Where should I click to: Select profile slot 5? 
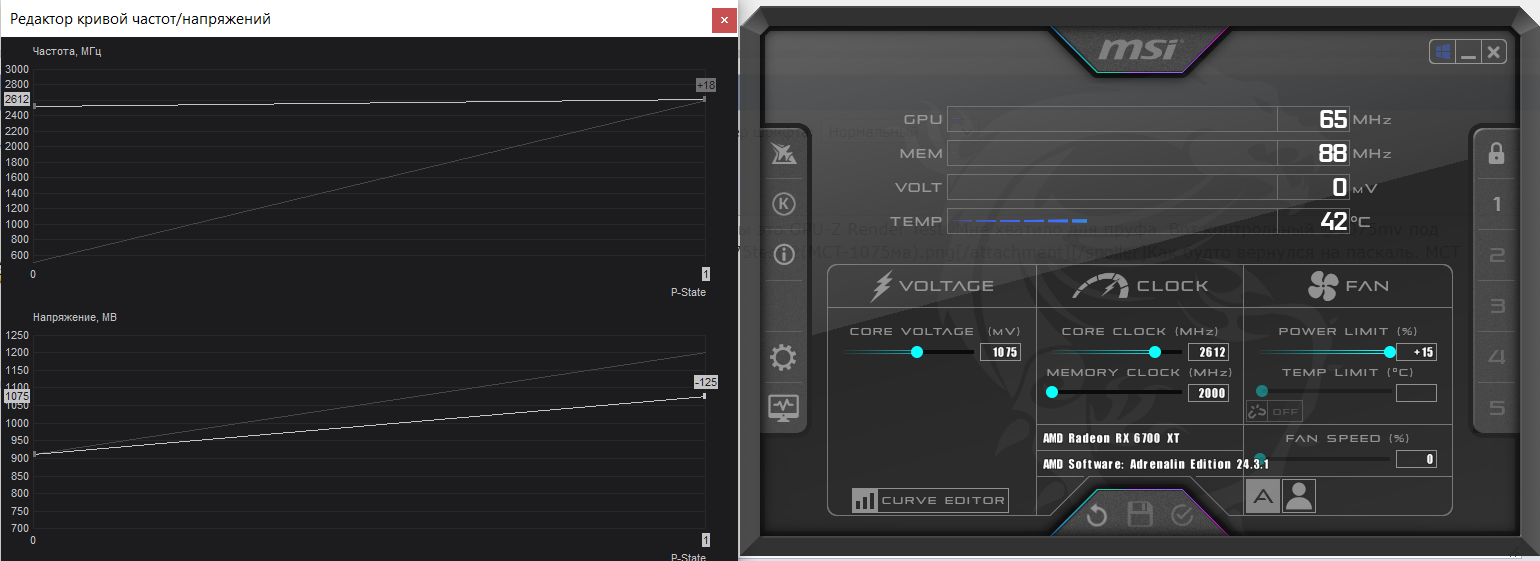[x=1496, y=408]
